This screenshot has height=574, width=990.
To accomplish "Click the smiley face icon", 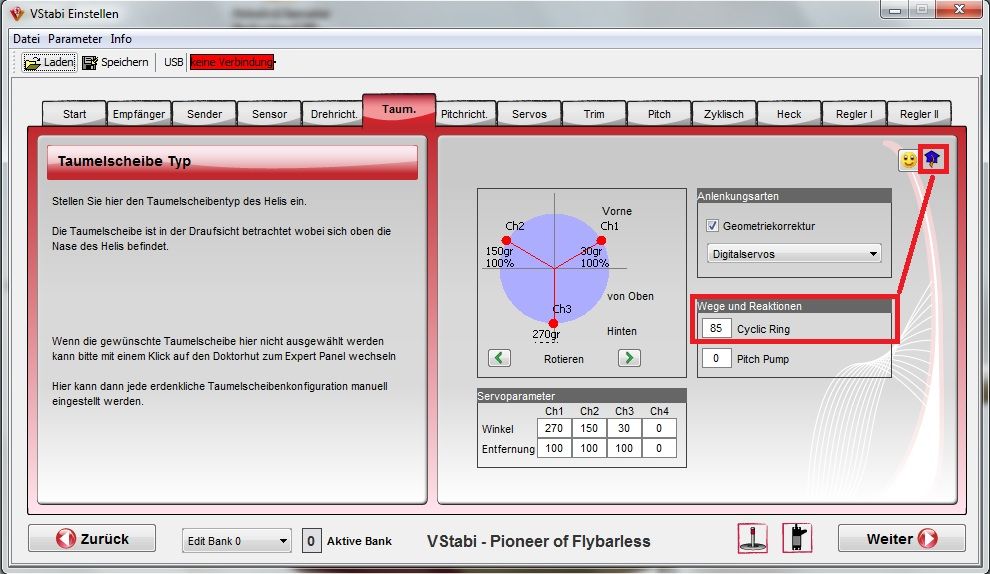I will [908, 160].
